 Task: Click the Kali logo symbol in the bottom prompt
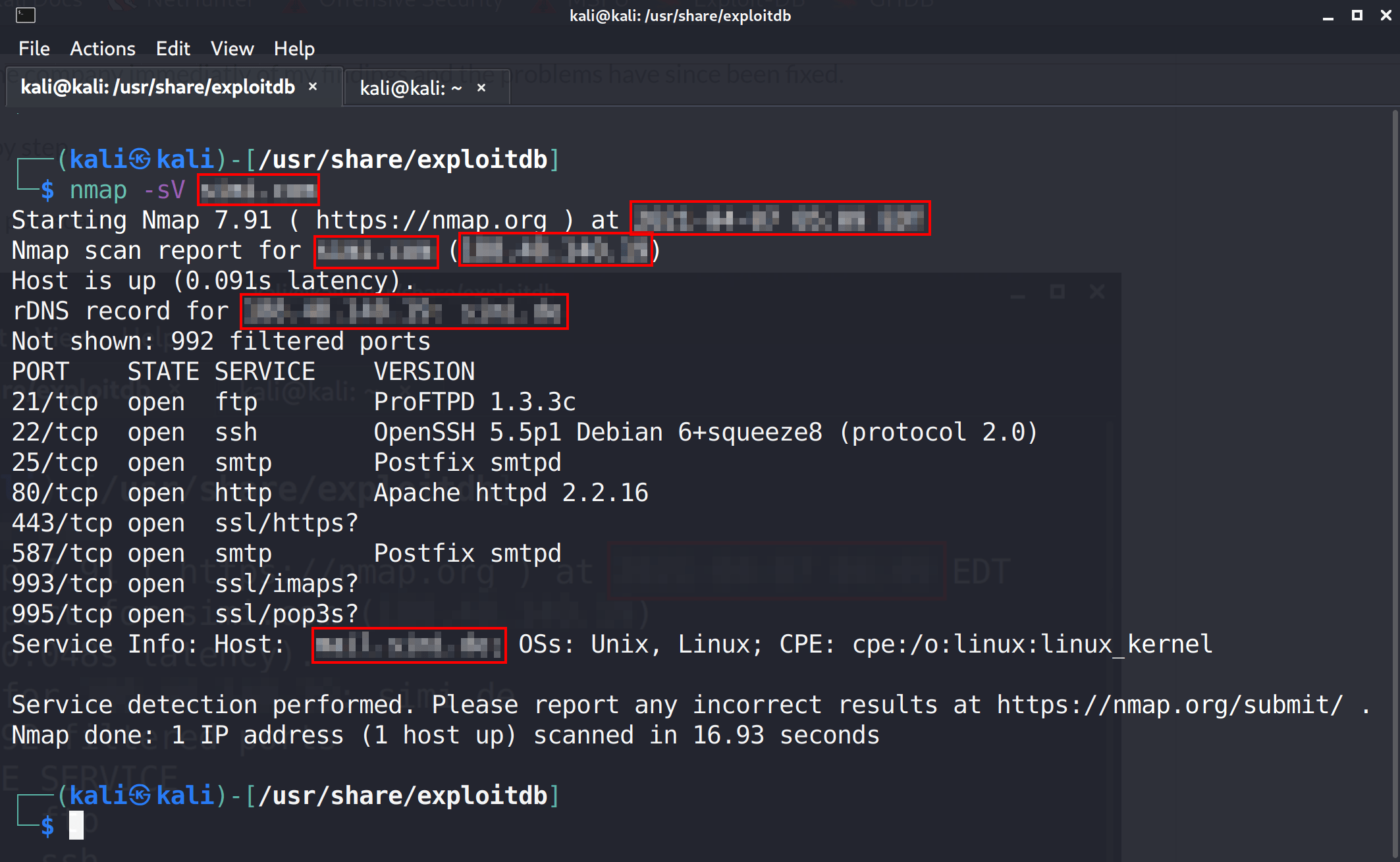[140, 795]
